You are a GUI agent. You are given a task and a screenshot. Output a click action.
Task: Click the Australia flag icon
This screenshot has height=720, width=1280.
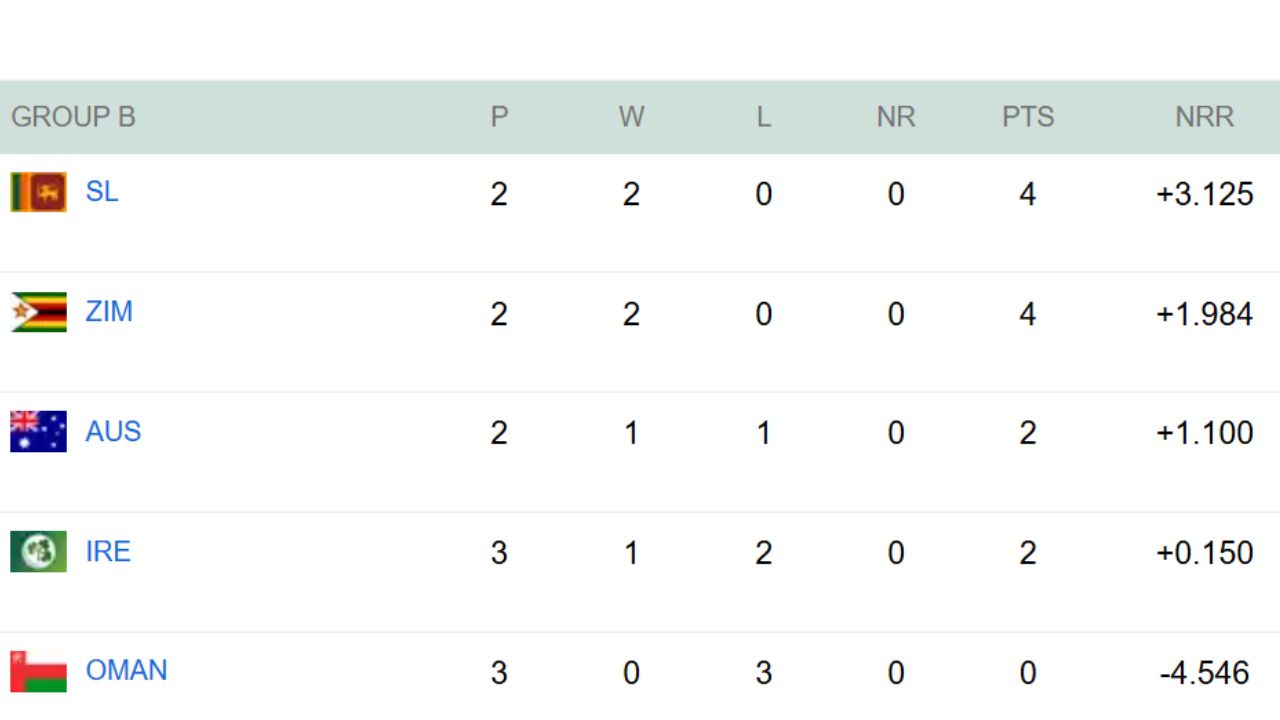click(x=38, y=432)
